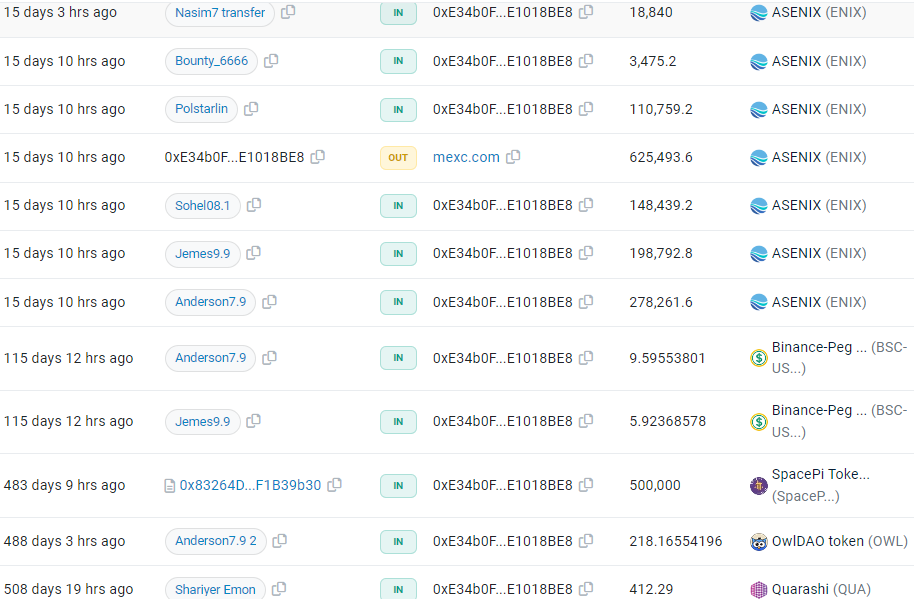This screenshot has height=599, width=914.
Task: Copy Anderson7.9 address in the 9.59553801 row
Action: [269, 358]
